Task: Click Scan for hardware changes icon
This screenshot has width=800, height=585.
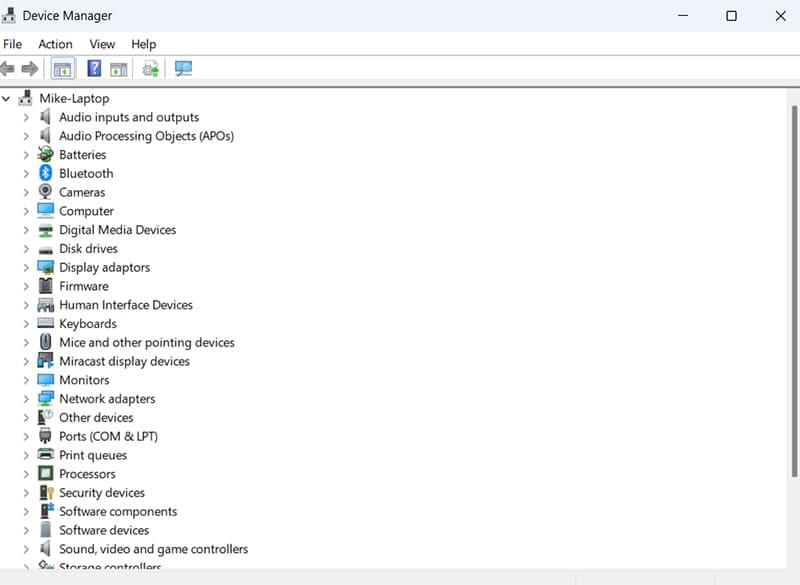Action: click(x=151, y=68)
